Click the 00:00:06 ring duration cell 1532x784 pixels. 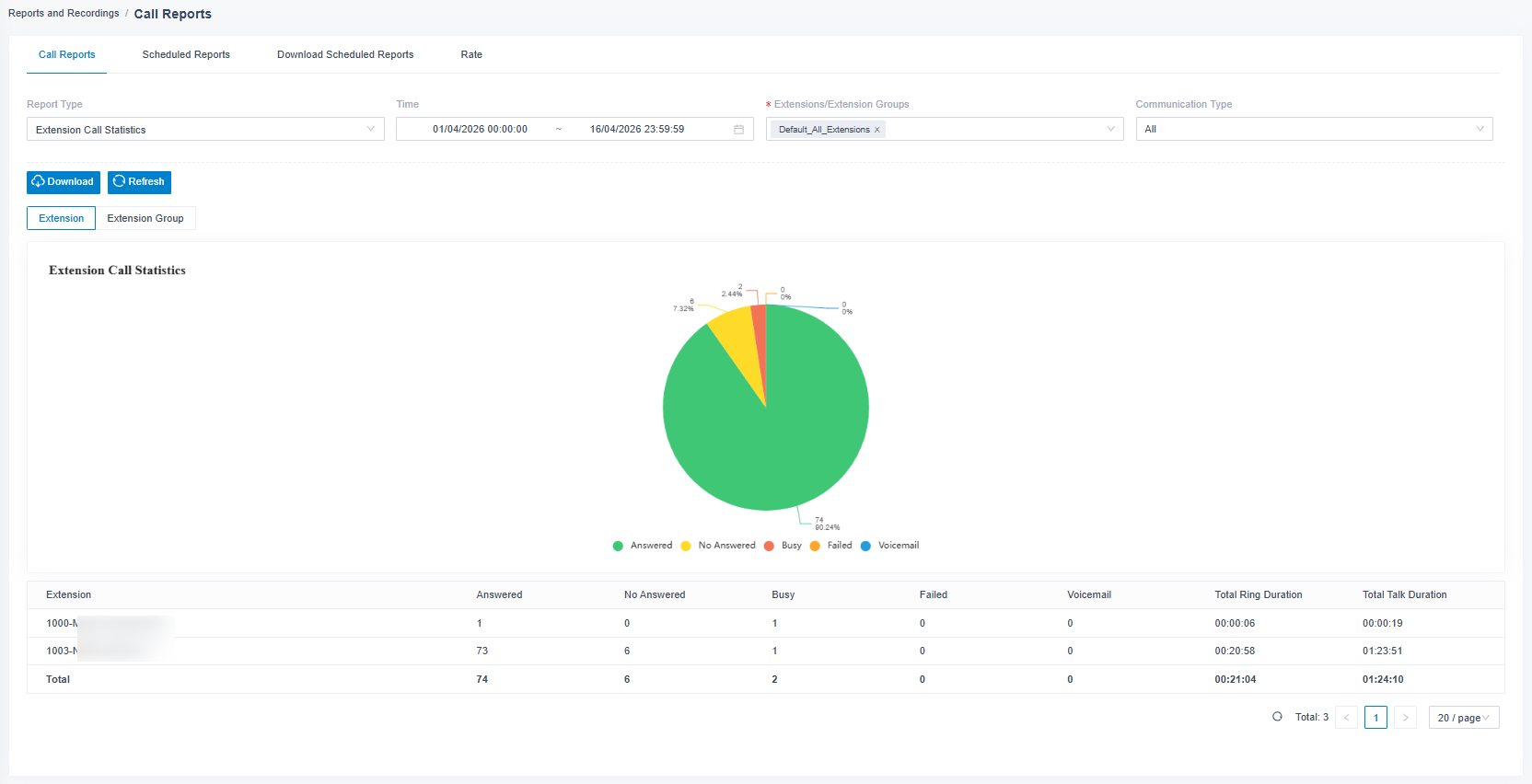[x=1235, y=623]
